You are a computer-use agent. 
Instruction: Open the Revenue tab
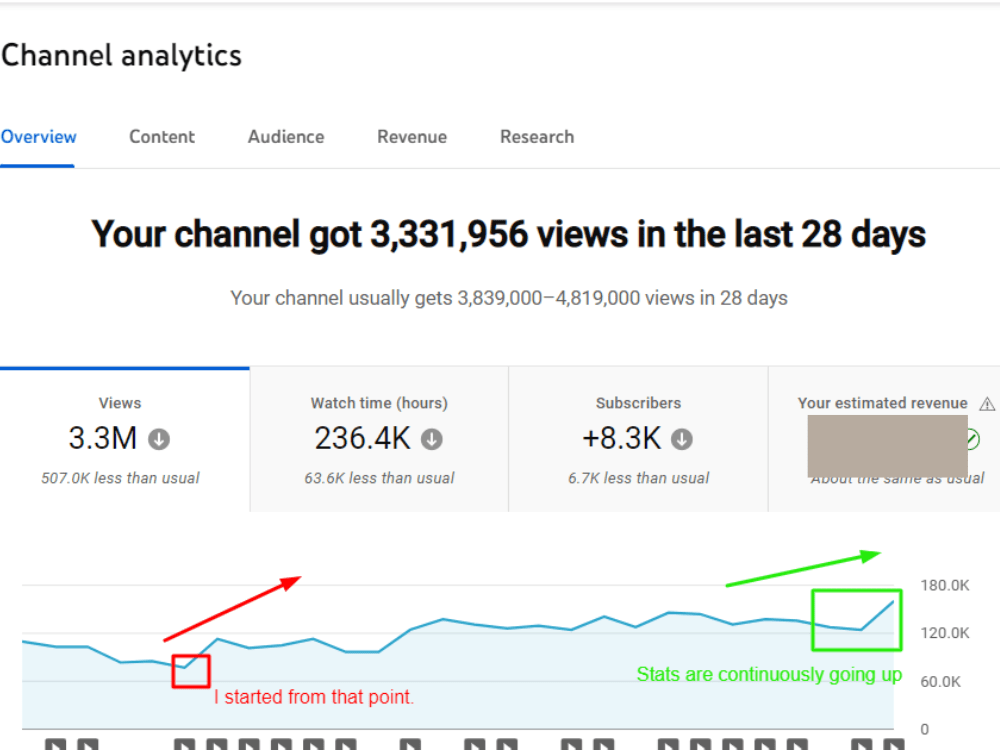coord(412,137)
